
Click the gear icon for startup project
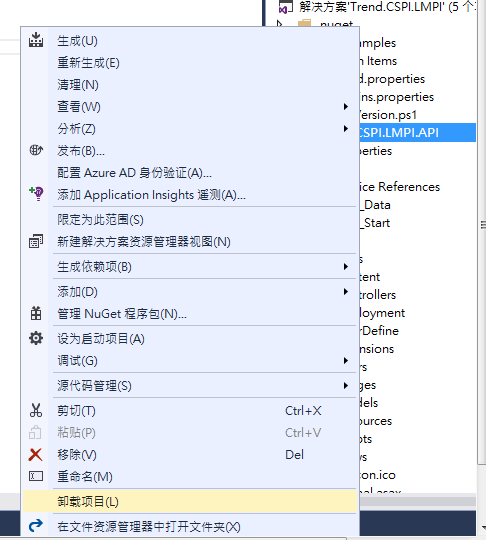tap(36, 338)
